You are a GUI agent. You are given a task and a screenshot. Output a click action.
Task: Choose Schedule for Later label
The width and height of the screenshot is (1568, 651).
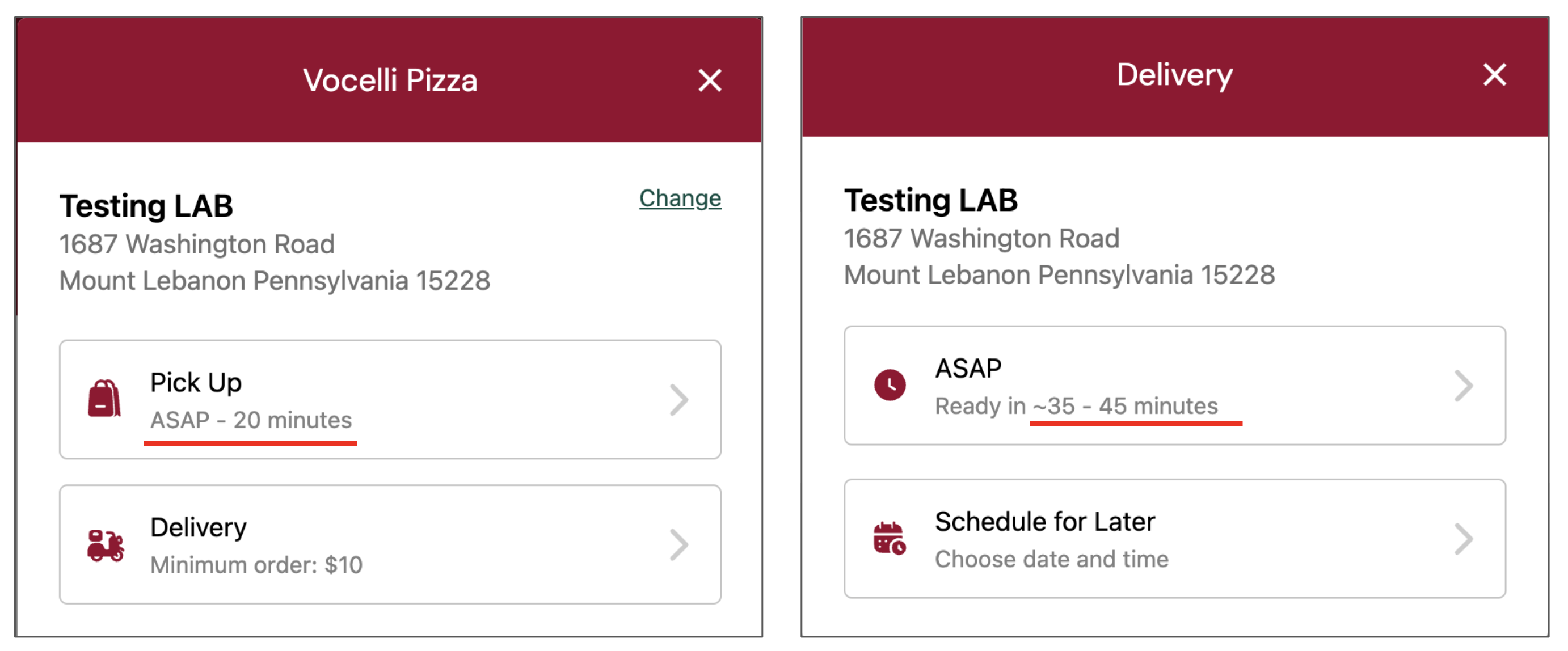(x=1044, y=522)
